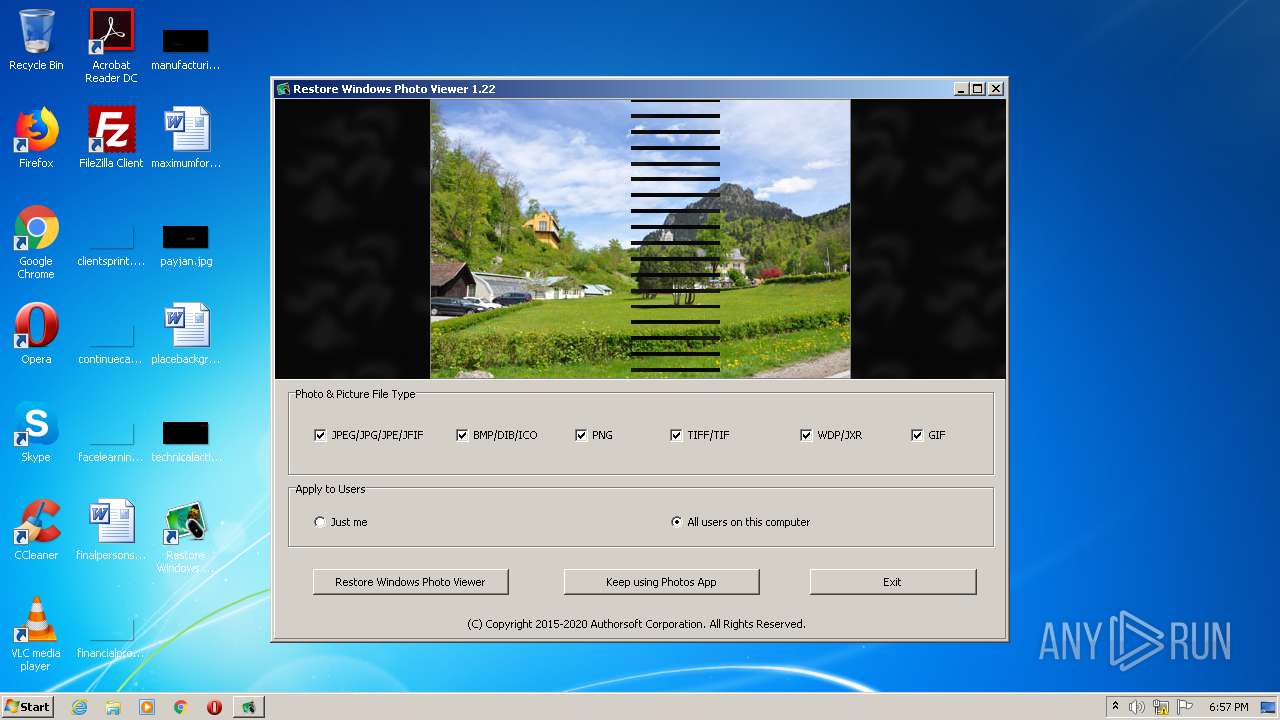Open maximumfor... Word document
Image resolution: width=1280 pixels, height=720 pixels.
[186, 138]
